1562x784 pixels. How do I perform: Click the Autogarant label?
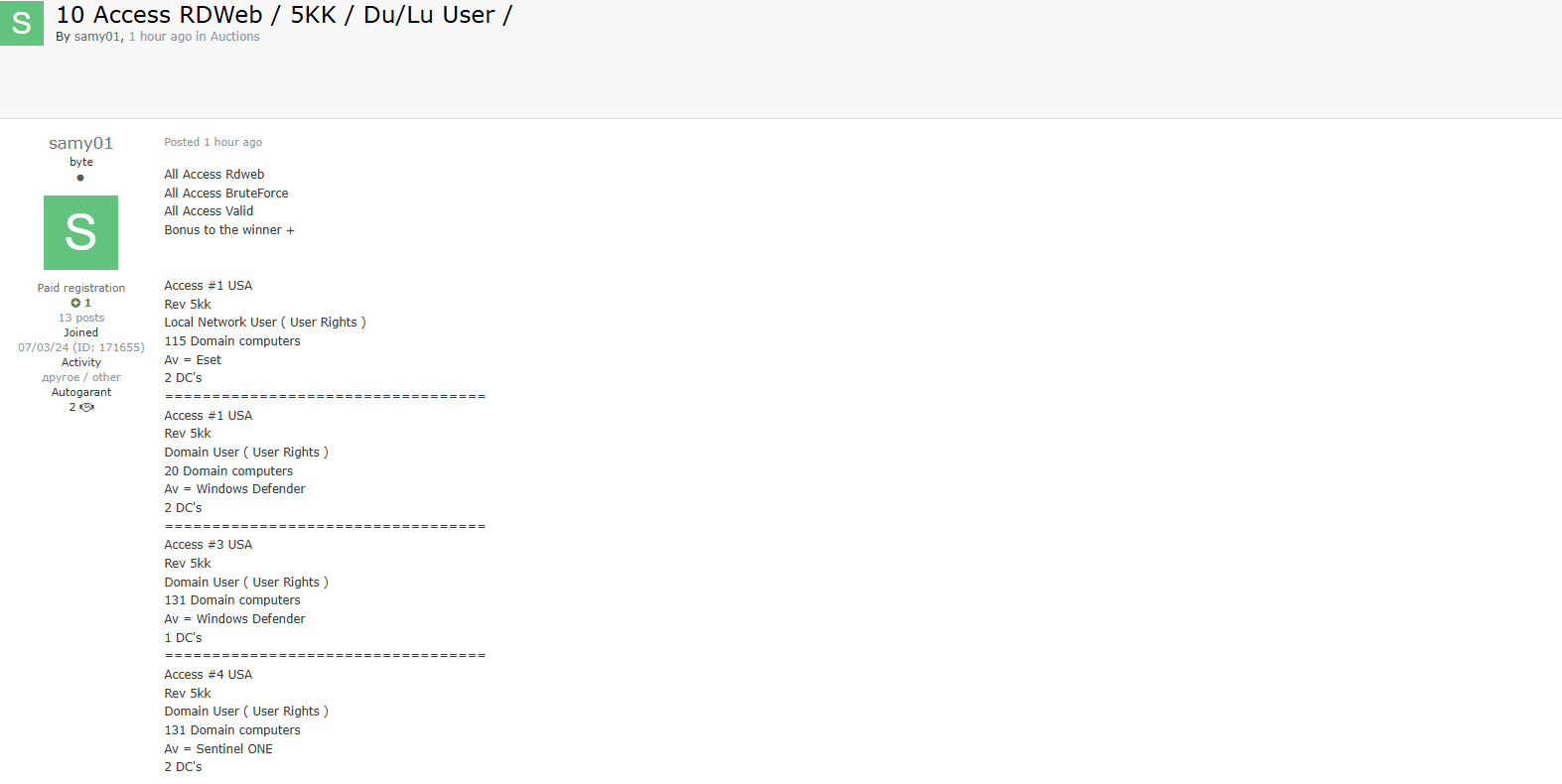click(x=81, y=392)
